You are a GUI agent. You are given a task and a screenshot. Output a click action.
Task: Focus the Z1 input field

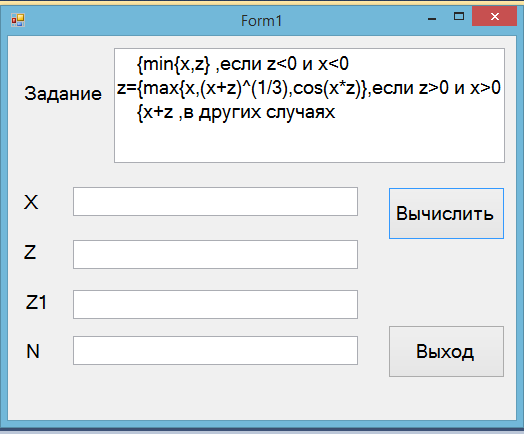pyautogui.click(x=215, y=304)
